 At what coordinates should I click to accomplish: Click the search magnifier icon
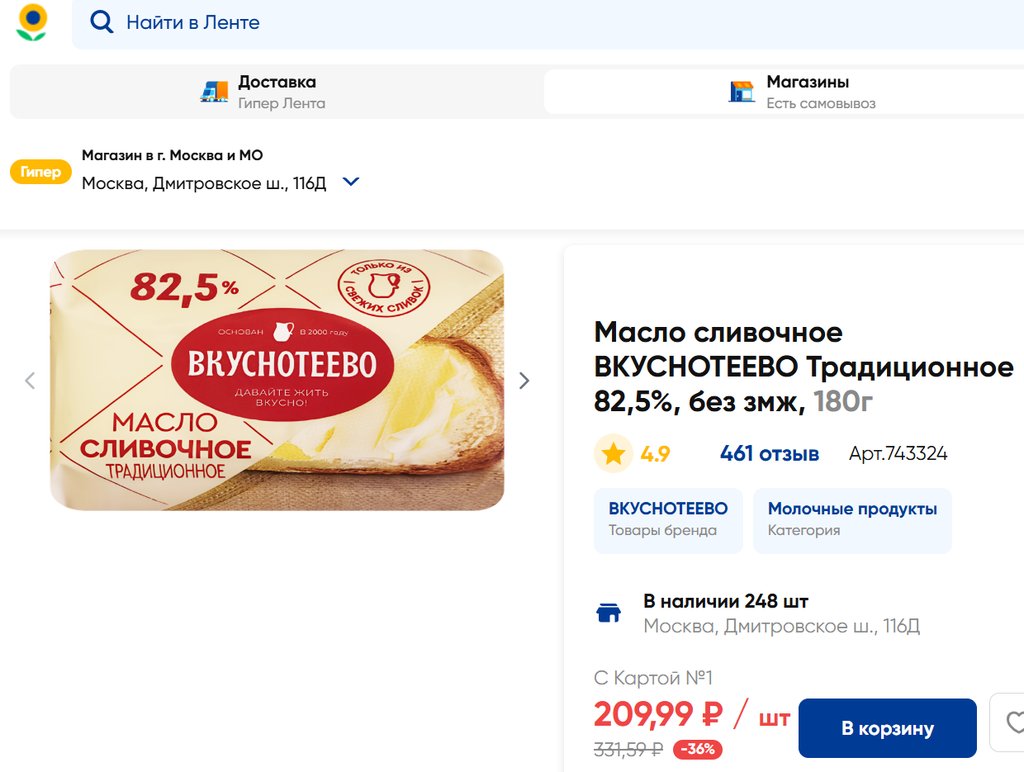click(x=101, y=22)
